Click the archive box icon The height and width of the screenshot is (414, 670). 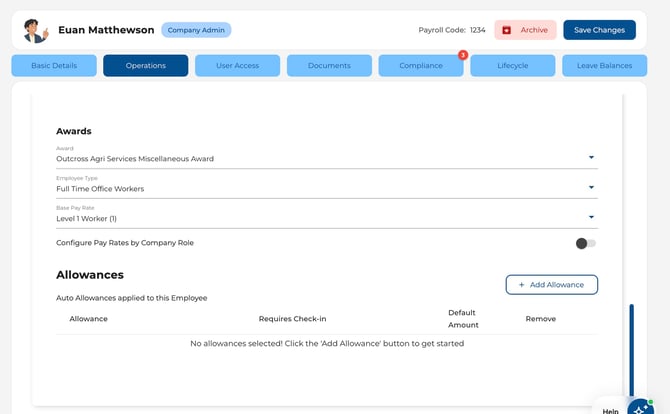point(506,30)
